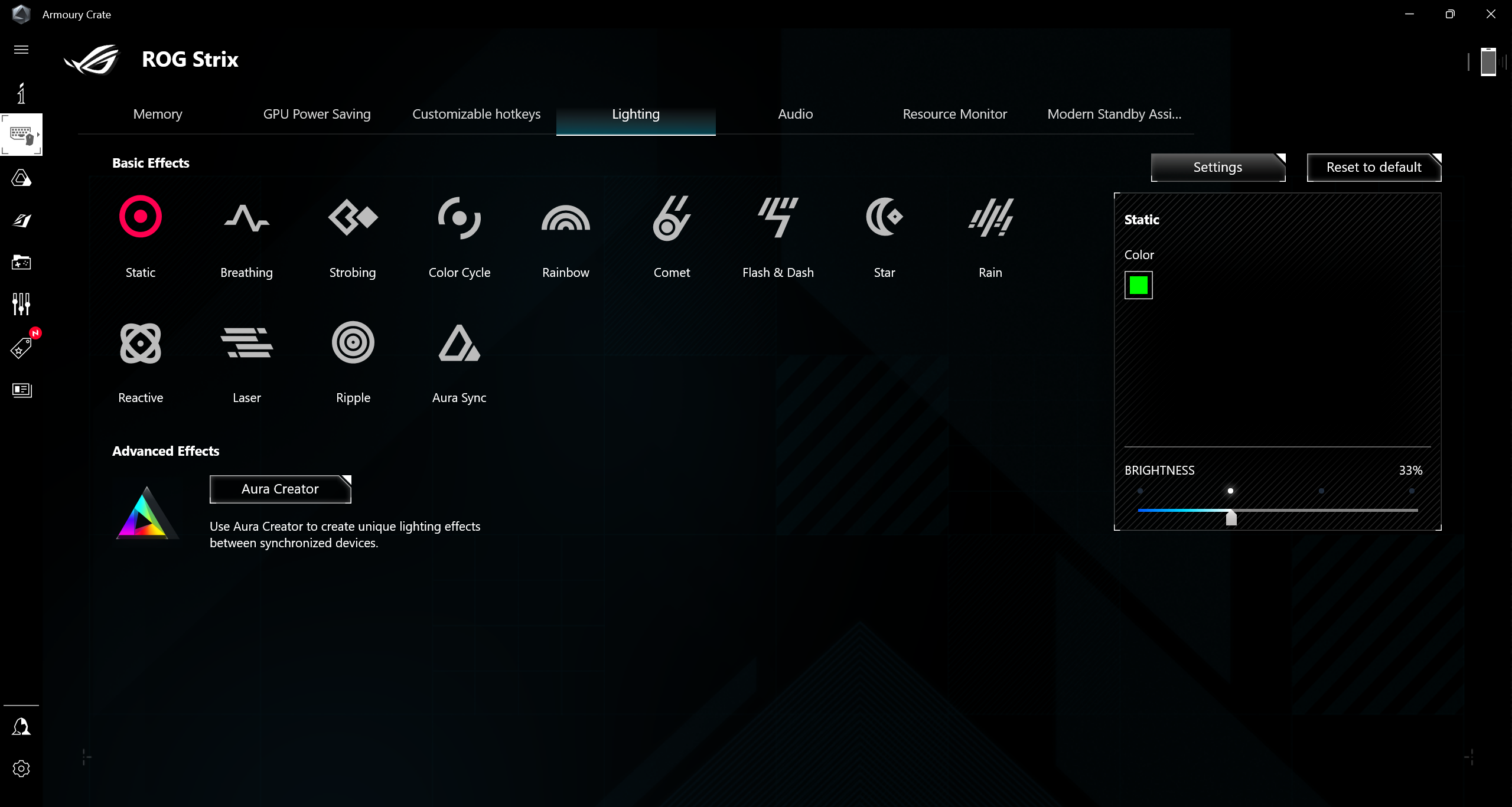Open the hamburger menu in sidebar
1512x807 pixels.
pos(21,50)
